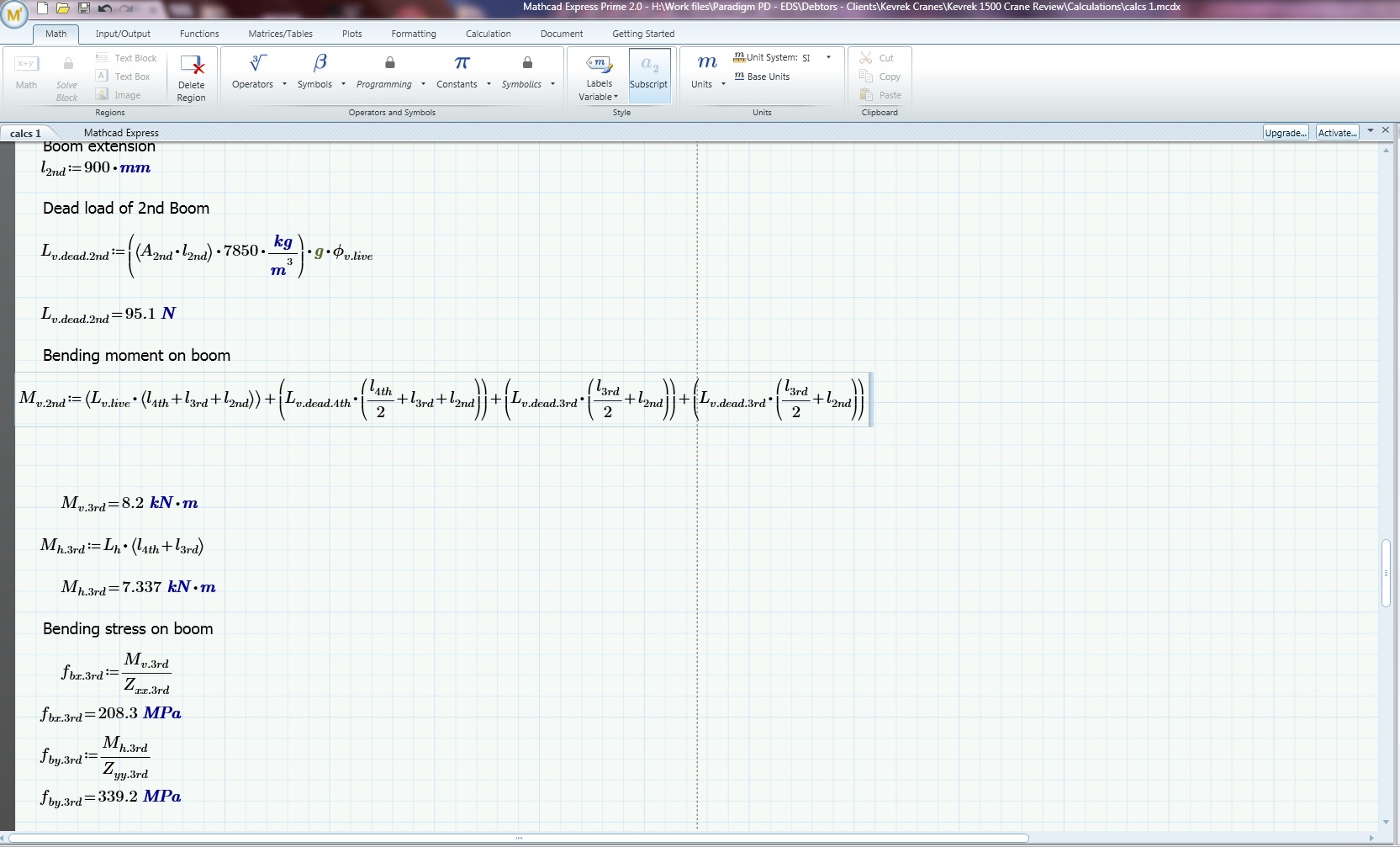Expand the Constants dropdown arrow
Image resolution: width=1400 pixels, height=847 pixels.
coord(489,84)
